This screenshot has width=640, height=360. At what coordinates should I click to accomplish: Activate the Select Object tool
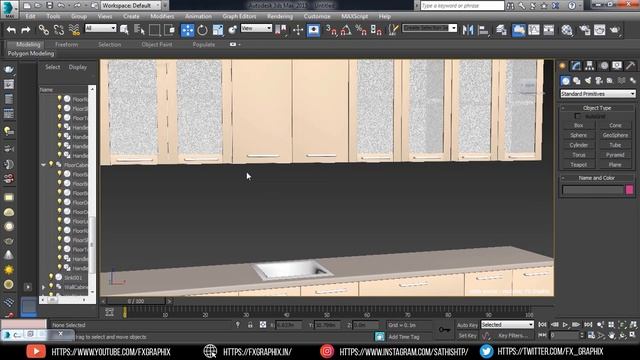124,30
